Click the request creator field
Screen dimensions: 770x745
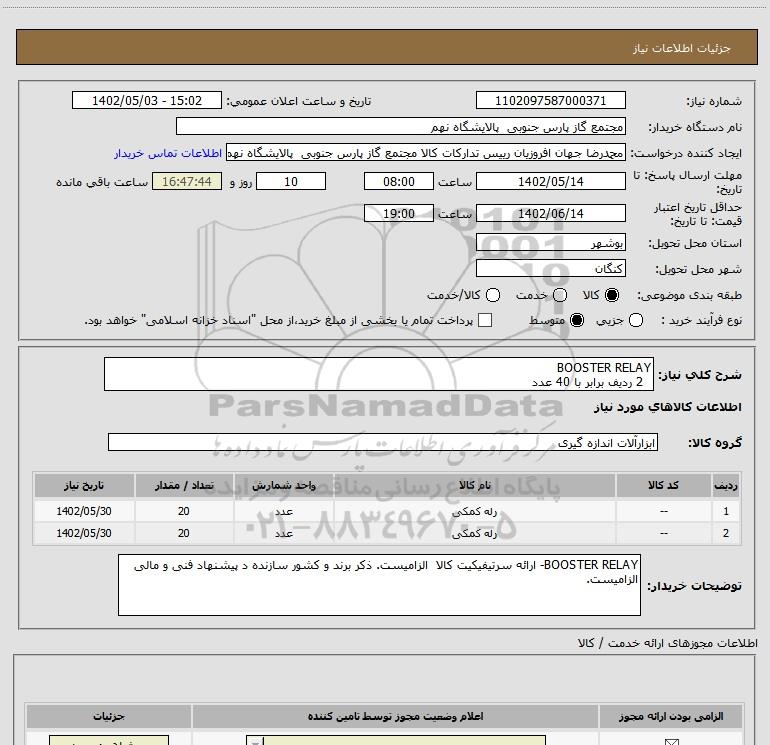tap(425, 153)
